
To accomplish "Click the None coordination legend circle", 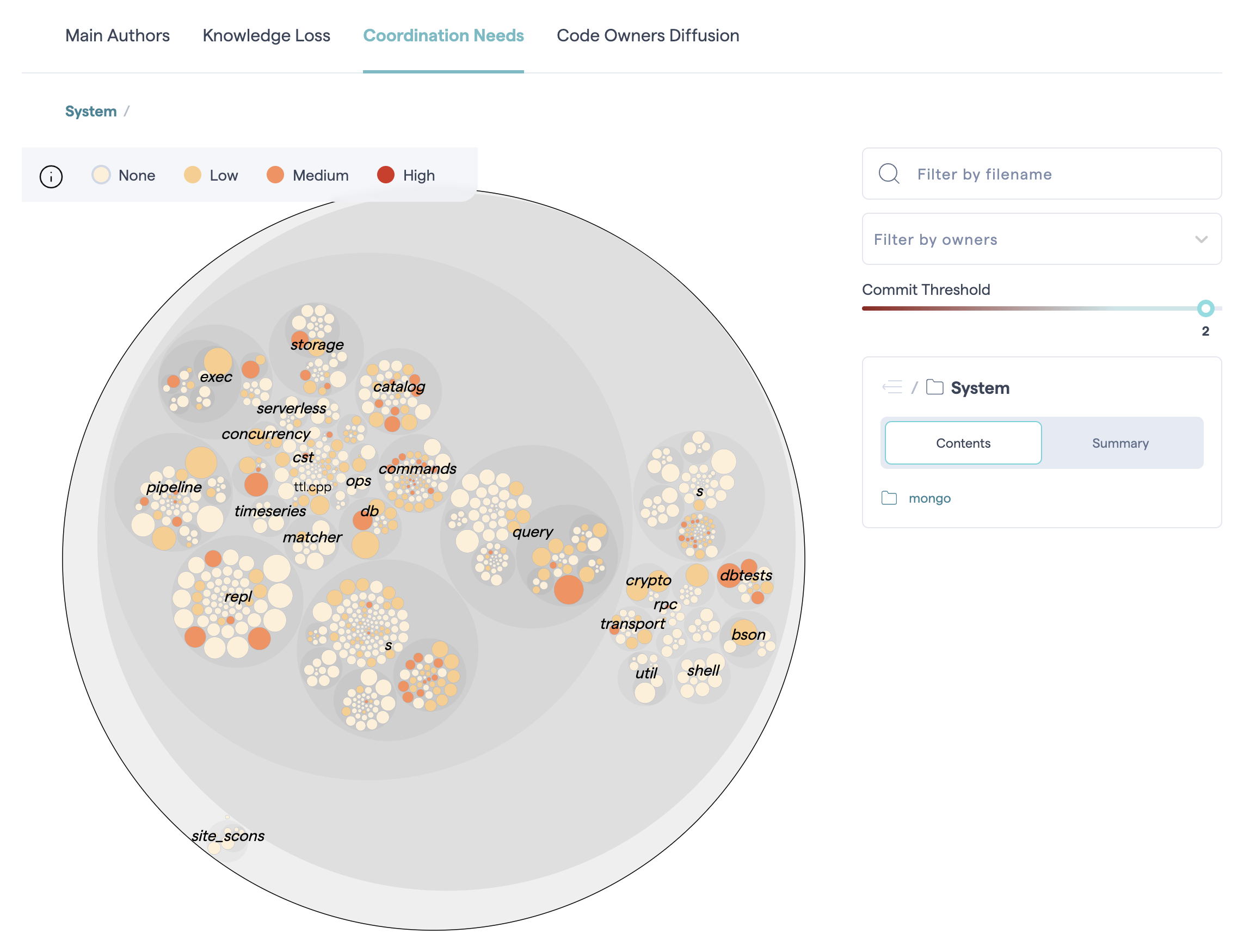I will [101, 175].
